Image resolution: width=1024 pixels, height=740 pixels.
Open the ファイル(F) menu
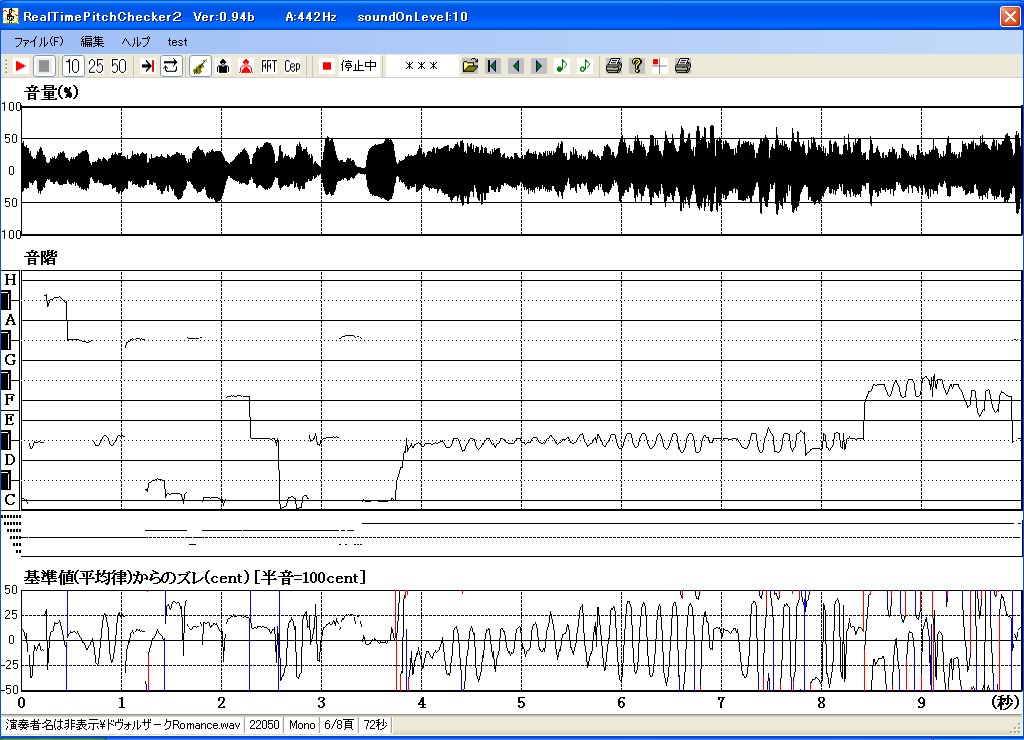[39, 42]
